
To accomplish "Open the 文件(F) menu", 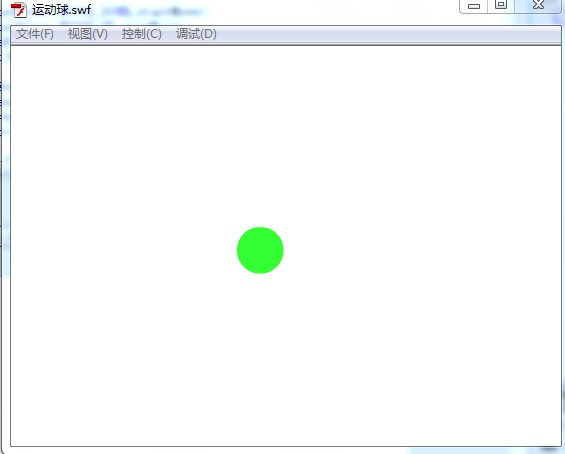I will [x=35, y=34].
